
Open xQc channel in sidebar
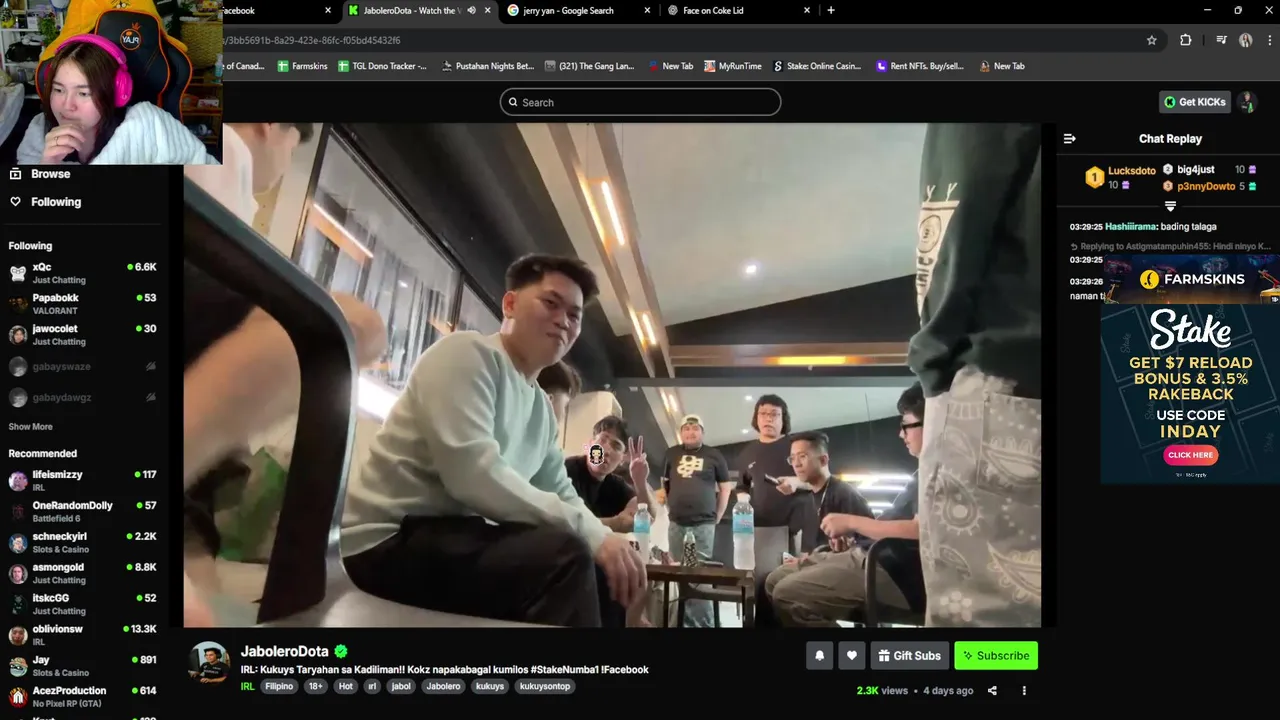[82, 273]
